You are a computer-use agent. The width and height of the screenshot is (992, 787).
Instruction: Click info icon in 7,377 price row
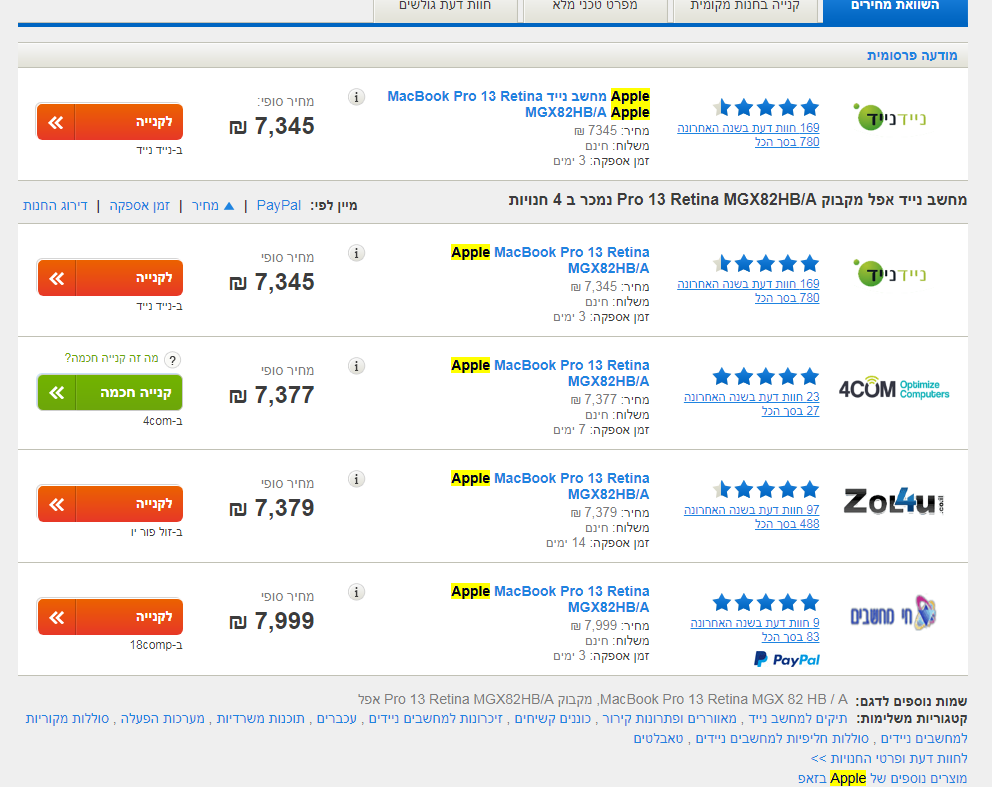(356, 366)
